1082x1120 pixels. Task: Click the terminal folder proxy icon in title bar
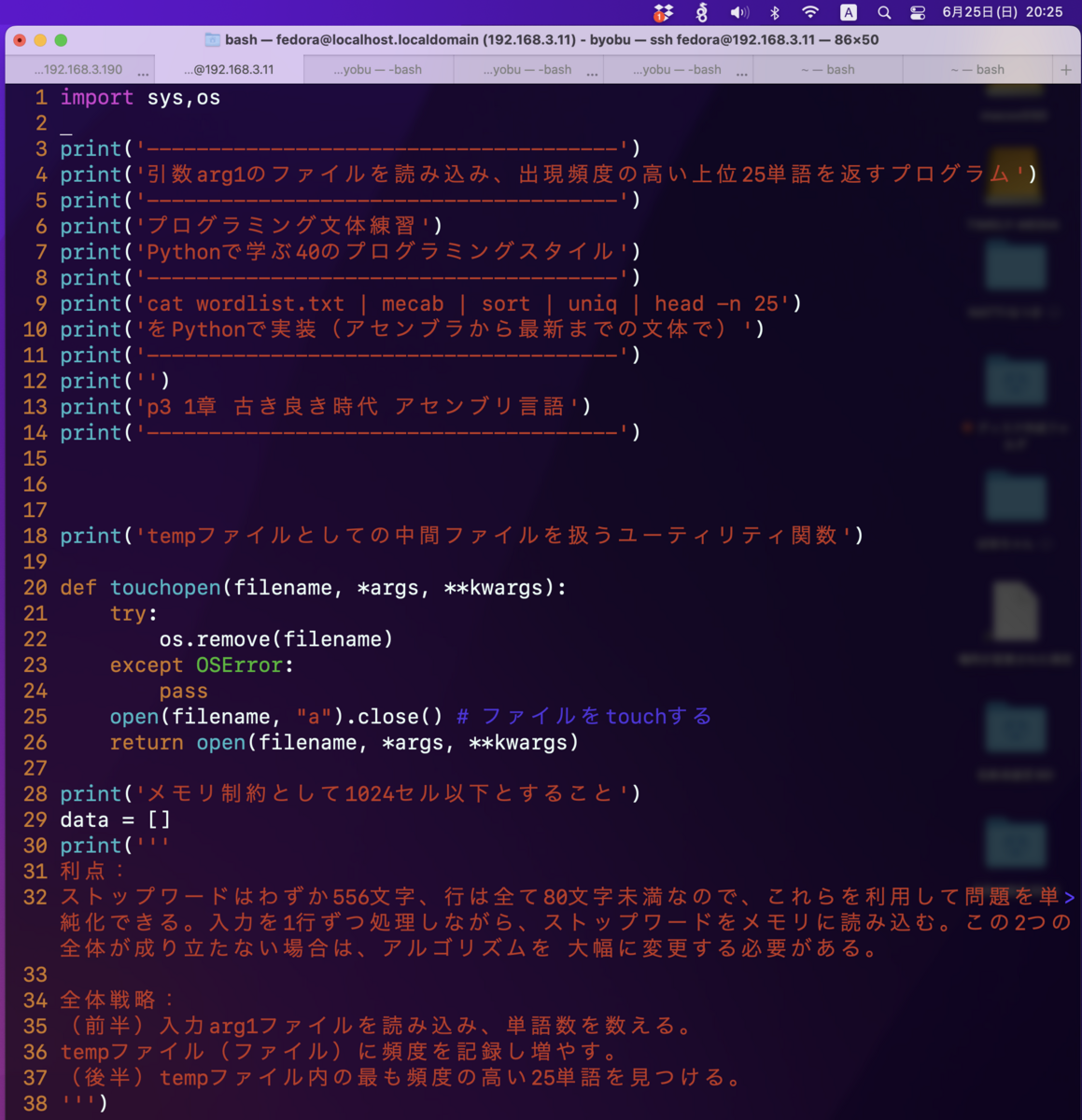tap(213, 40)
